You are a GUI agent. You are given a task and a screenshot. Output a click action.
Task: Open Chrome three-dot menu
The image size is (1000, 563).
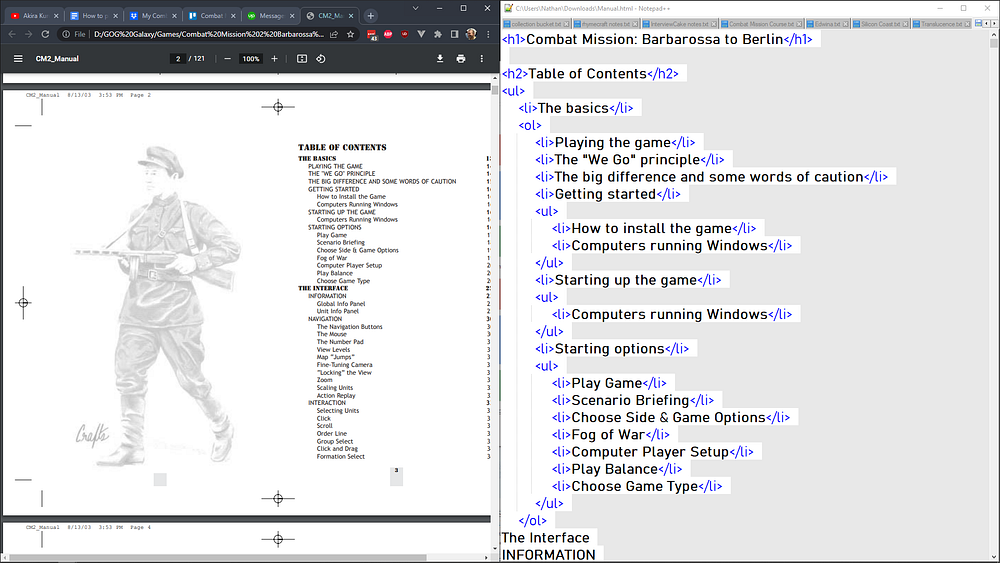488,34
